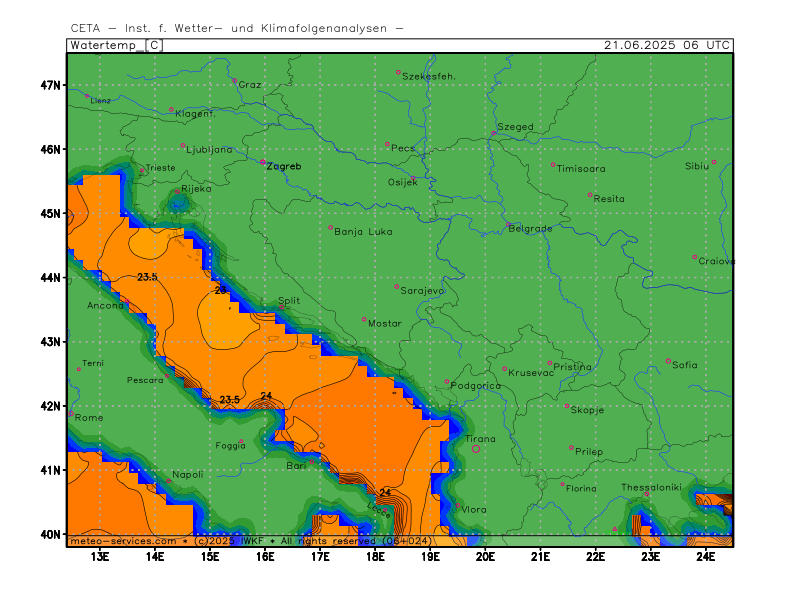Select the Ljubljana label on the map
800x600 pixels.
click(209, 149)
